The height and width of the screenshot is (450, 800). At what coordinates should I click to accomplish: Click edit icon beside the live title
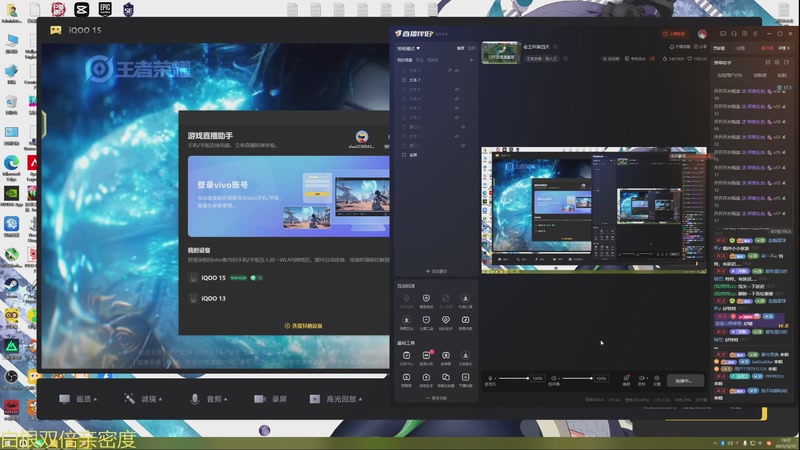[555, 47]
